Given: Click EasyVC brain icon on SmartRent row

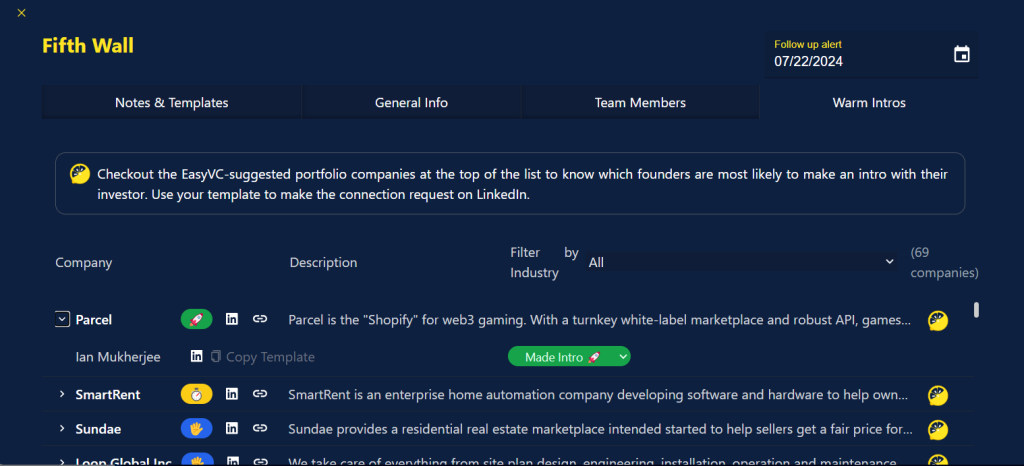Looking at the screenshot, I should click(937, 395).
